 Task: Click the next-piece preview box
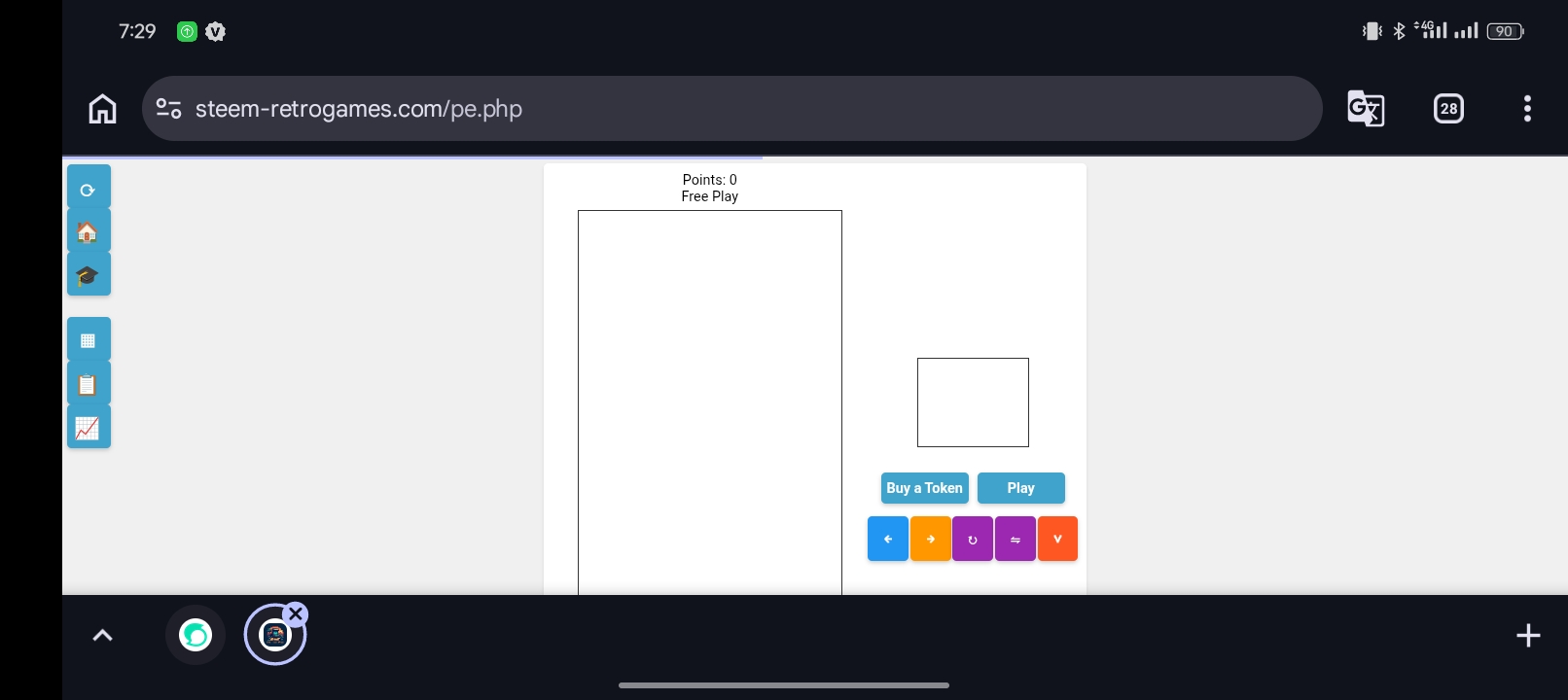[x=973, y=402]
